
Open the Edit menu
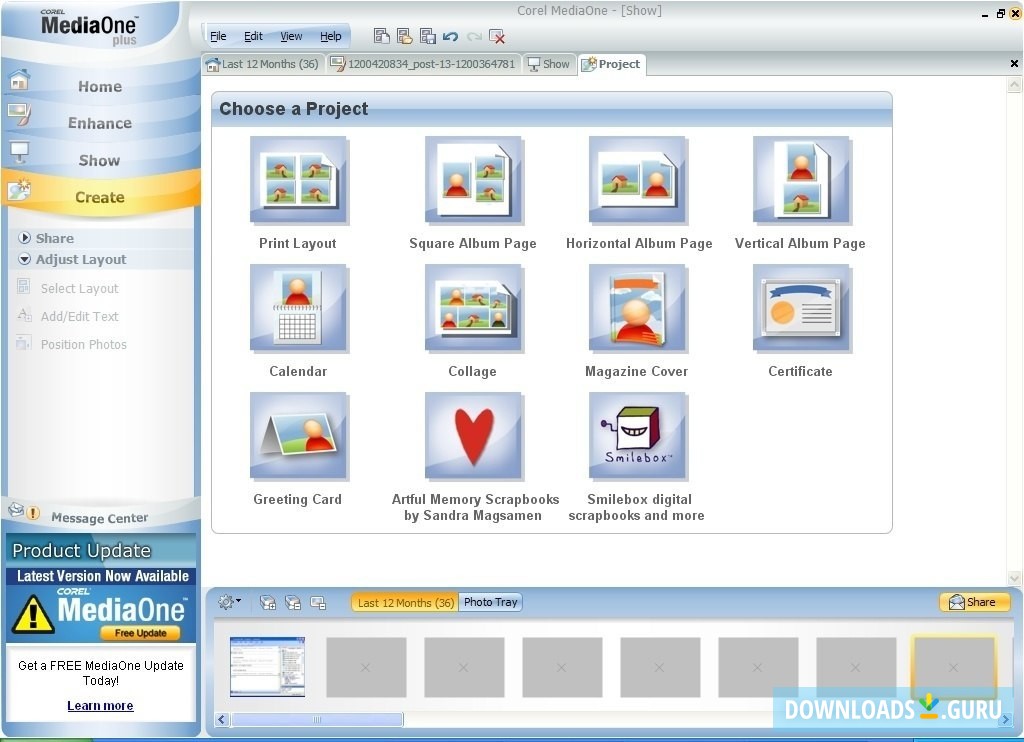pos(253,37)
